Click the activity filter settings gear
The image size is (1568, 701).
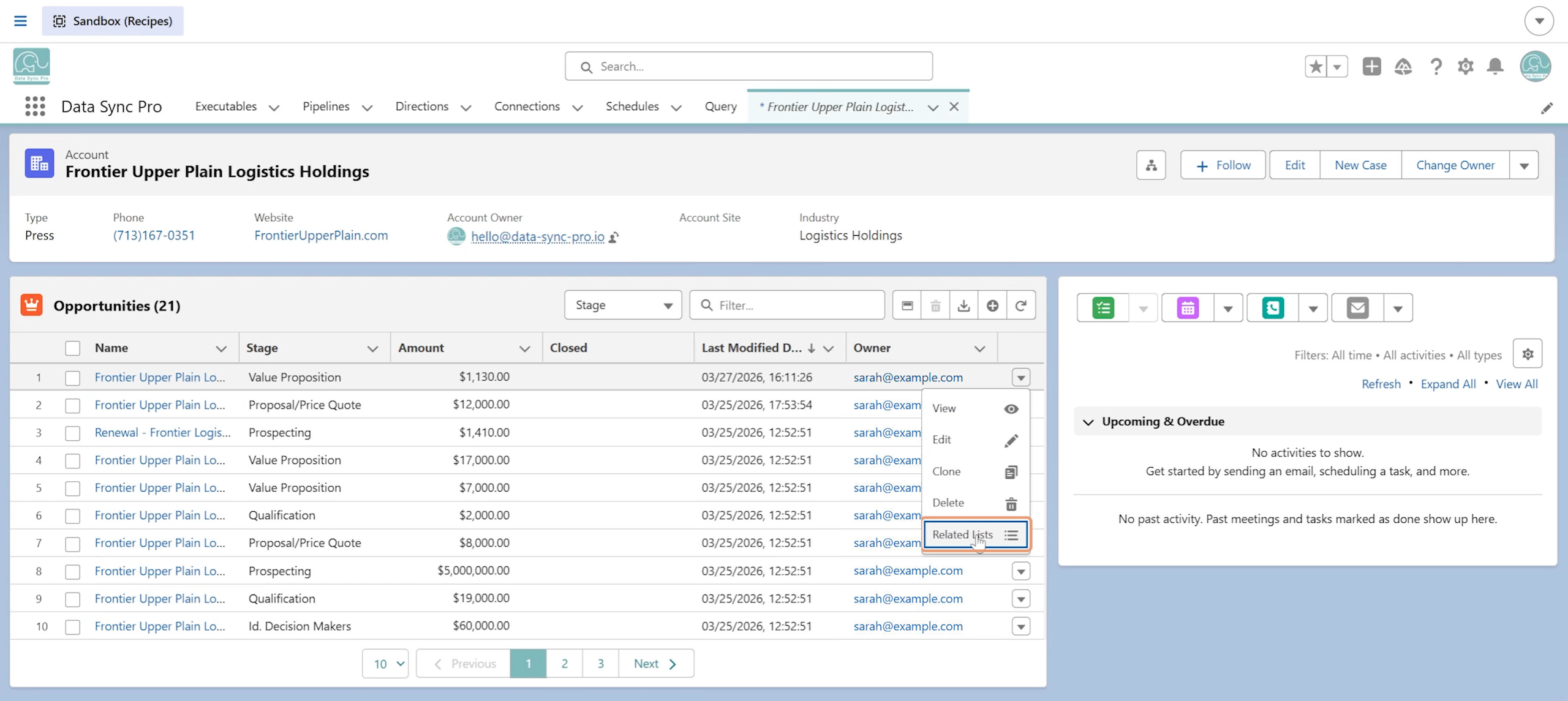(x=1528, y=354)
